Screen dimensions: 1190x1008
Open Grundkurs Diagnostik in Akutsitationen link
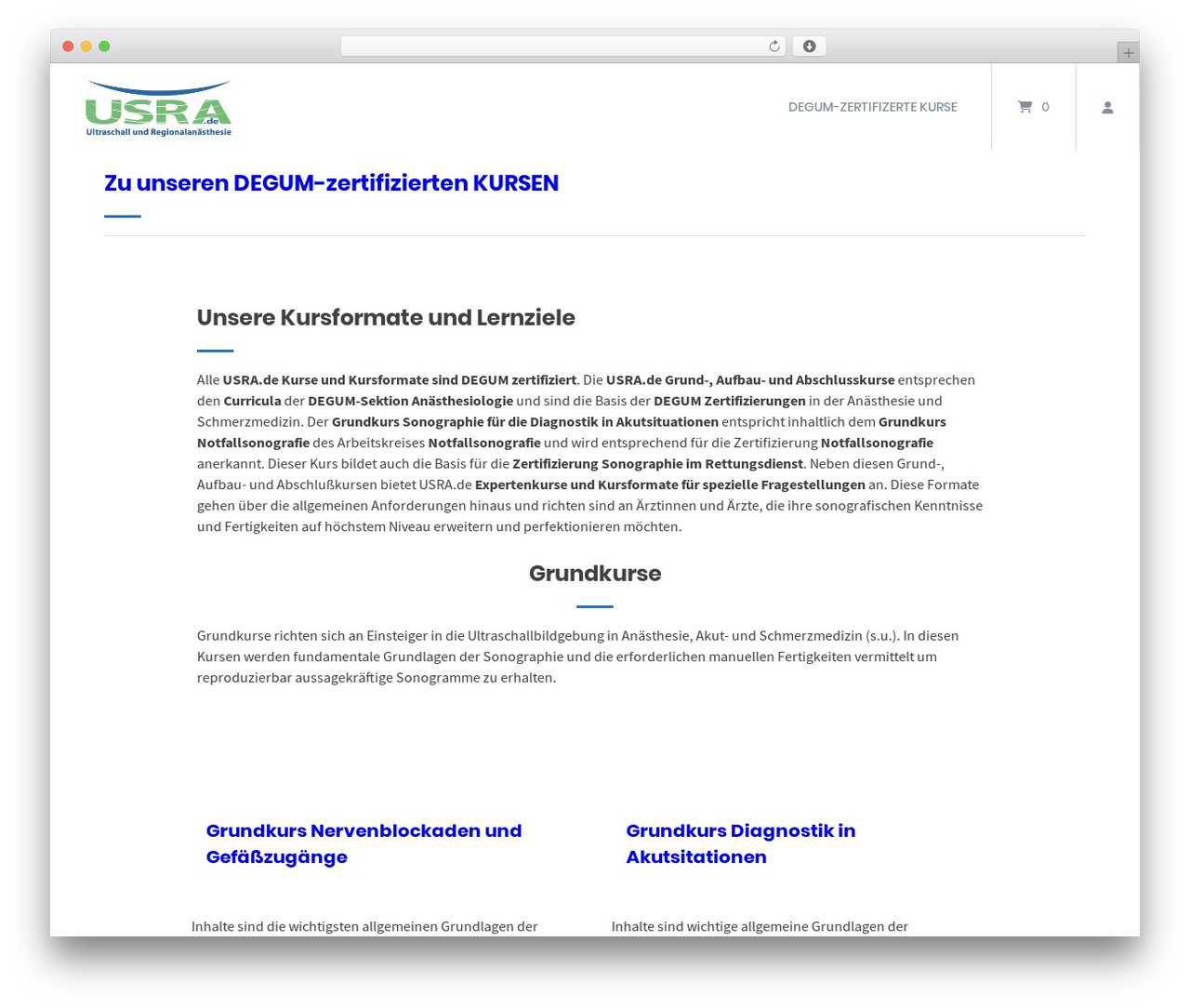point(740,843)
